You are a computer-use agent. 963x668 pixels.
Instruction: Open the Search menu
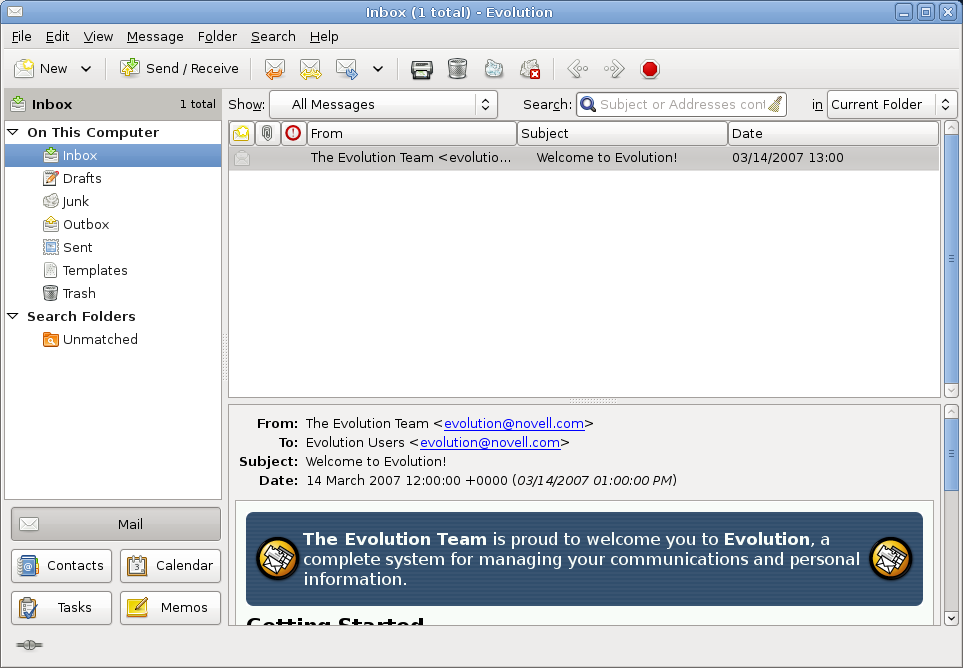(273, 37)
